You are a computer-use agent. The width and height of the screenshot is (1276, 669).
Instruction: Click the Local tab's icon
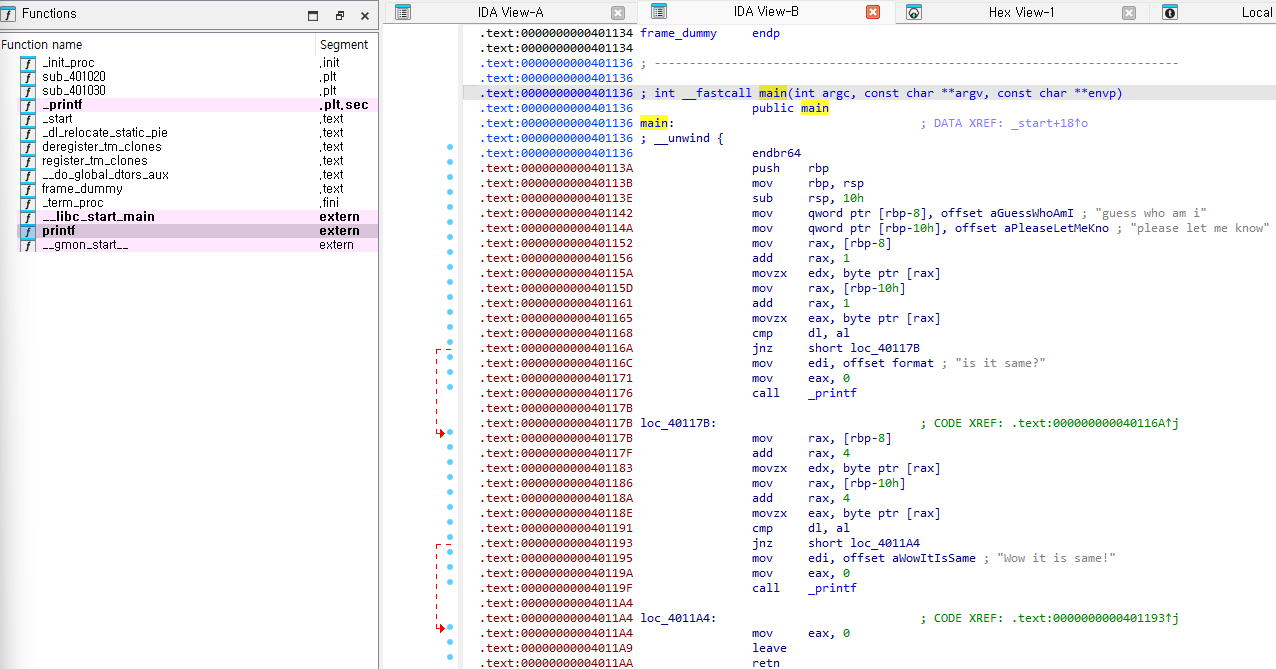[1170, 13]
